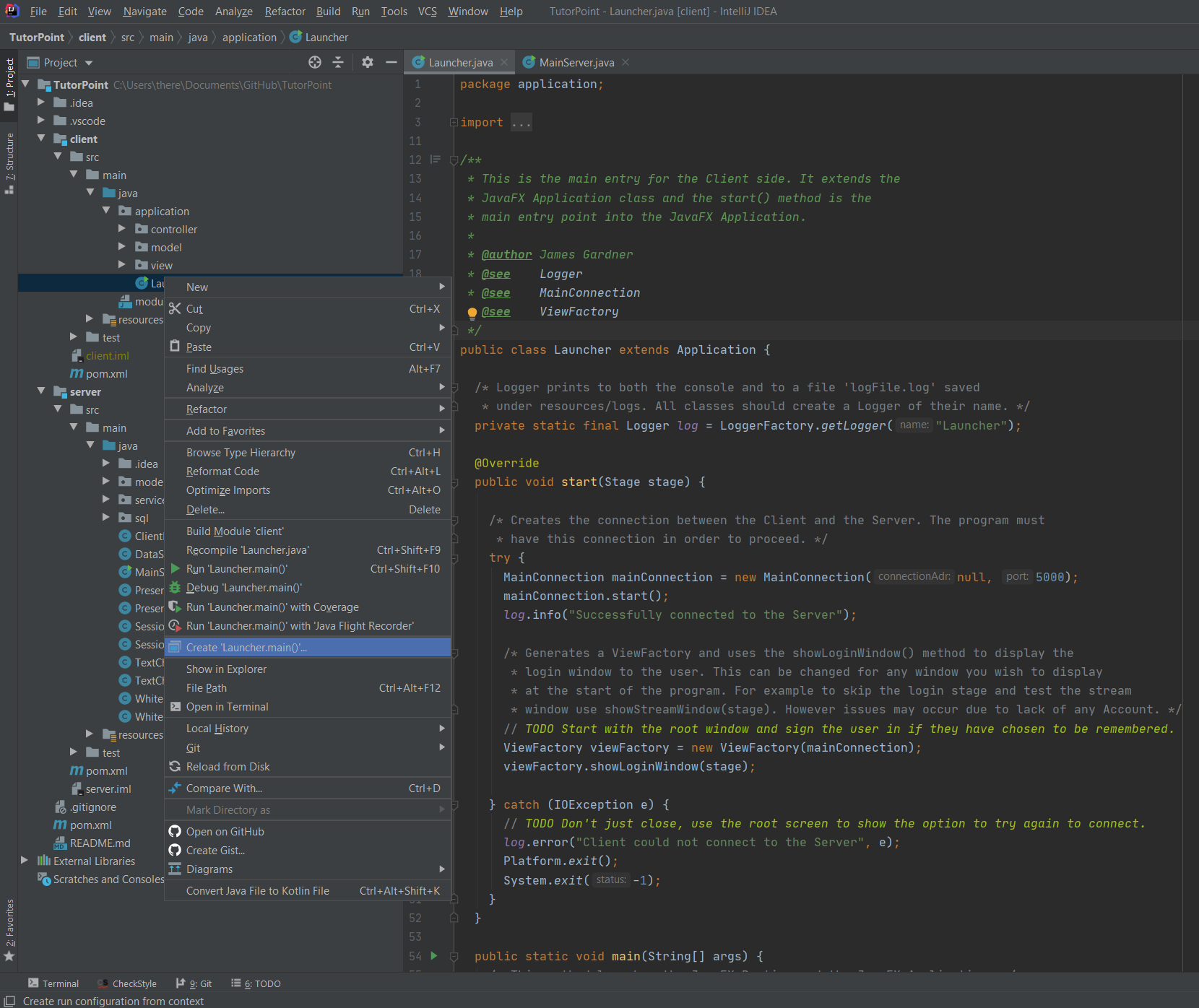Expand the .idea folder arrow
The height and width of the screenshot is (1008, 1199).
point(41,102)
